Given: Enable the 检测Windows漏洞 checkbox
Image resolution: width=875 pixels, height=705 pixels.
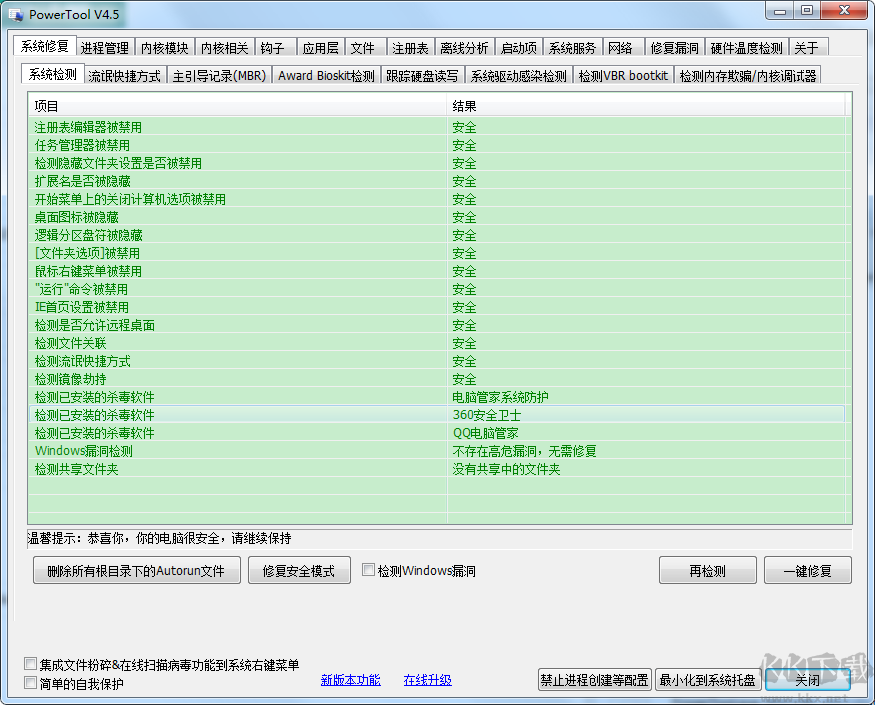Looking at the screenshot, I should point(369,570).
